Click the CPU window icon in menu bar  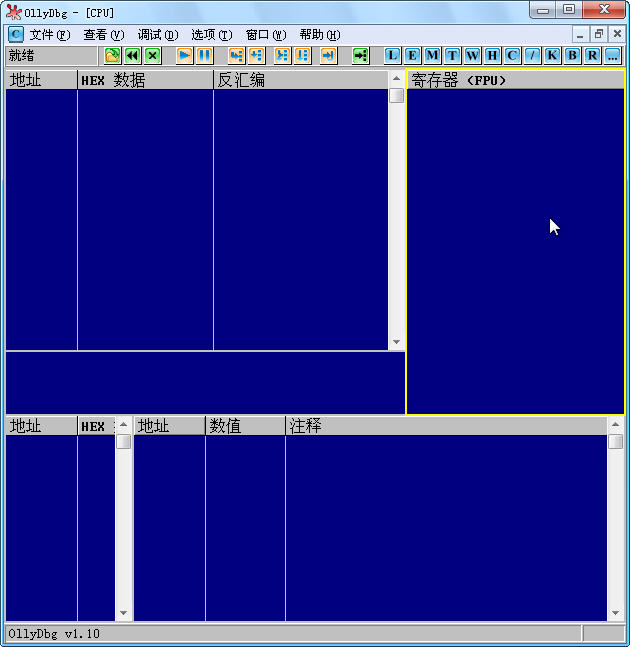(16, 35)
